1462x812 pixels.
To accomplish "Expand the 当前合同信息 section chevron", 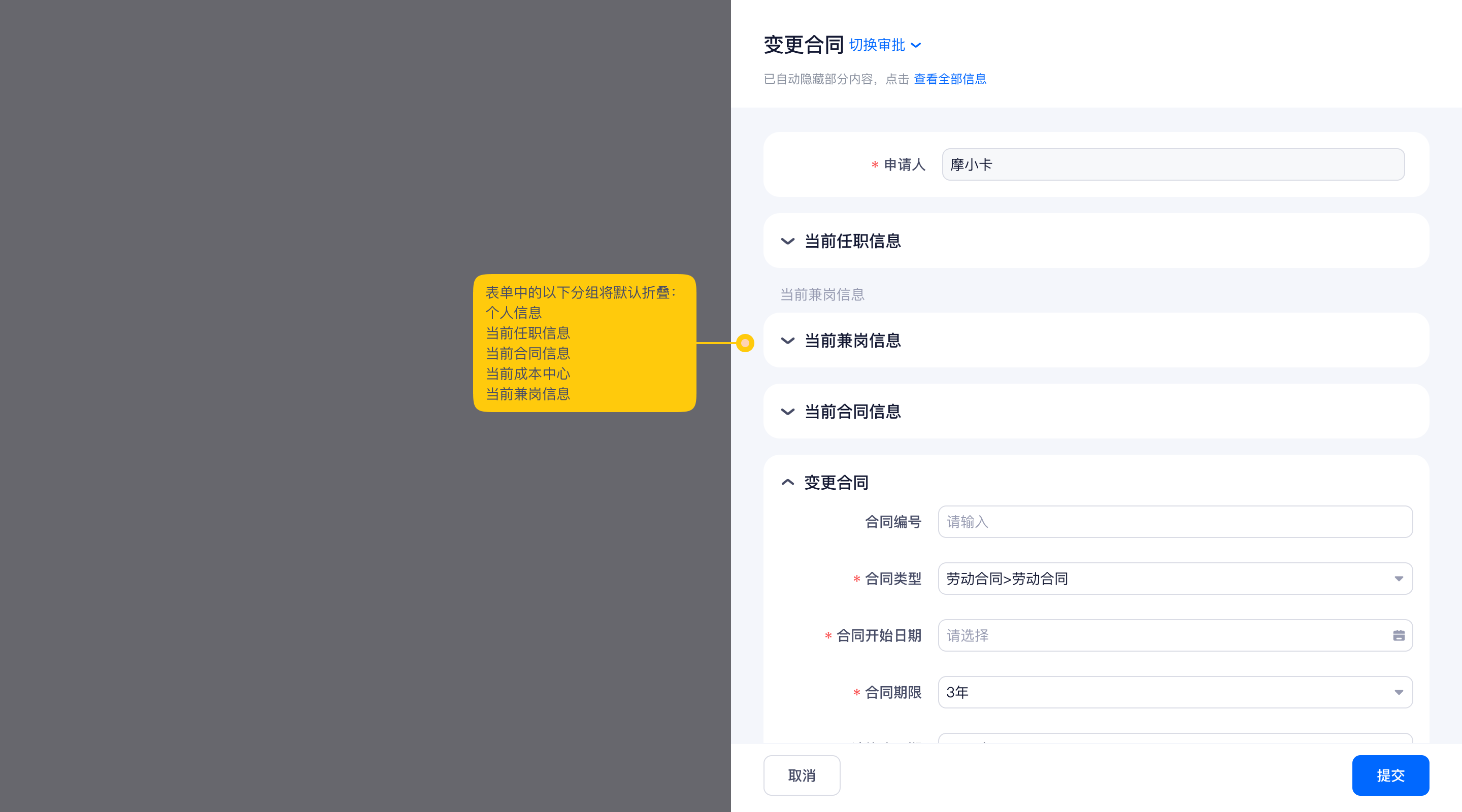I will [787, 412].
